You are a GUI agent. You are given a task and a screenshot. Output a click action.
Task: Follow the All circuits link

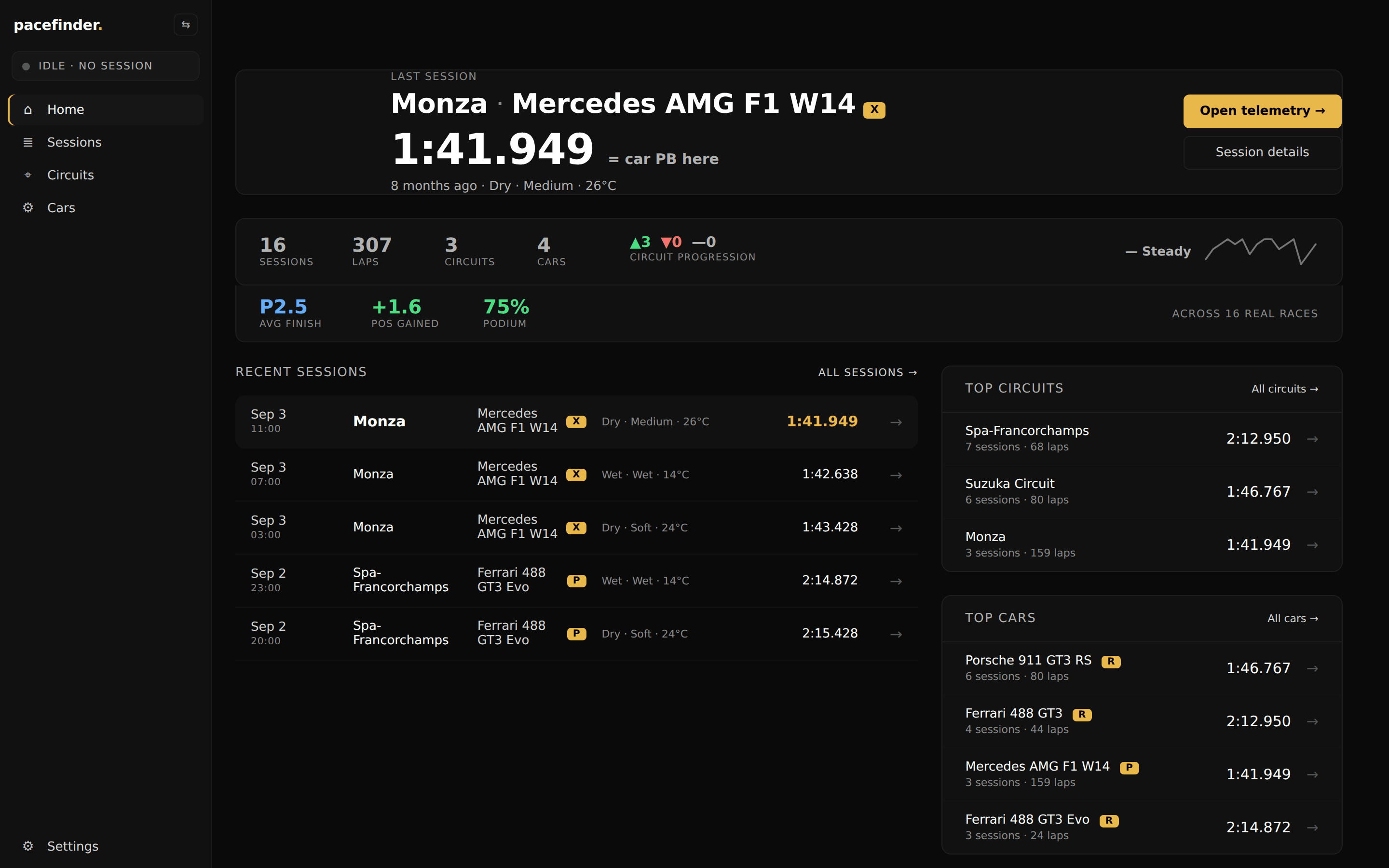click(1284, 389)
